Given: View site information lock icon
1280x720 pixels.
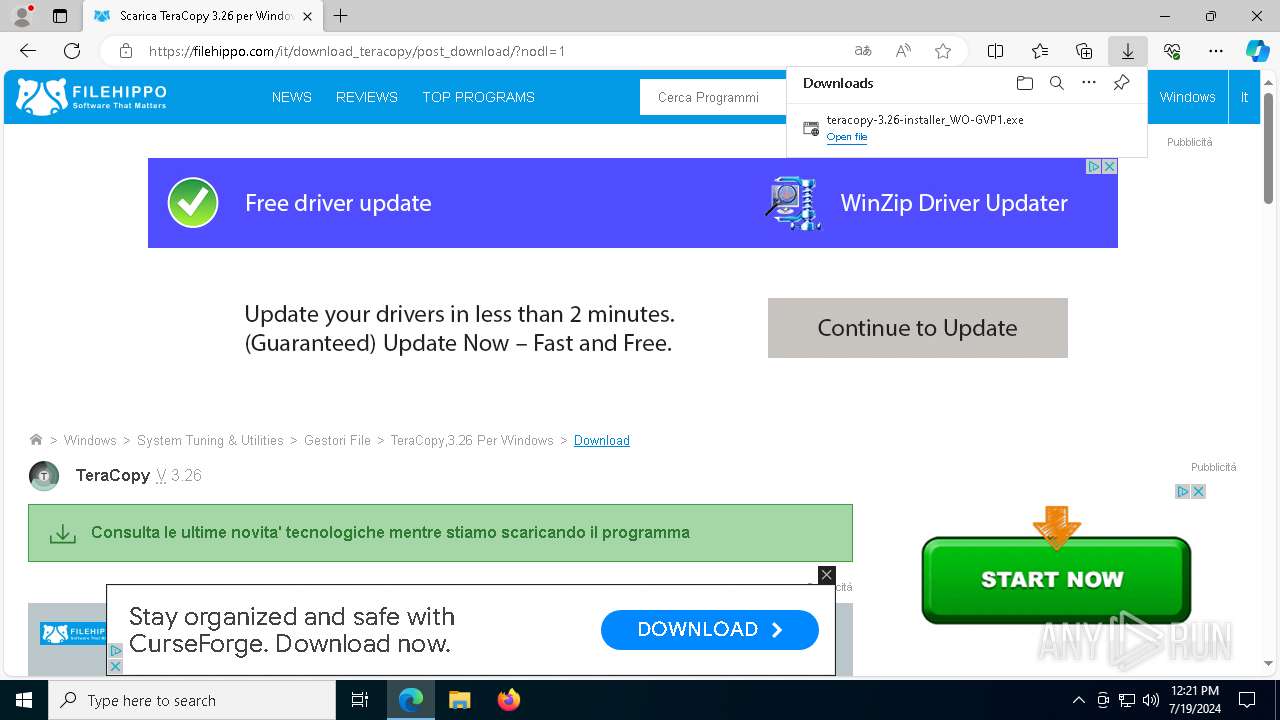Looking at the screenshot, I should click(x=125, y=51).
